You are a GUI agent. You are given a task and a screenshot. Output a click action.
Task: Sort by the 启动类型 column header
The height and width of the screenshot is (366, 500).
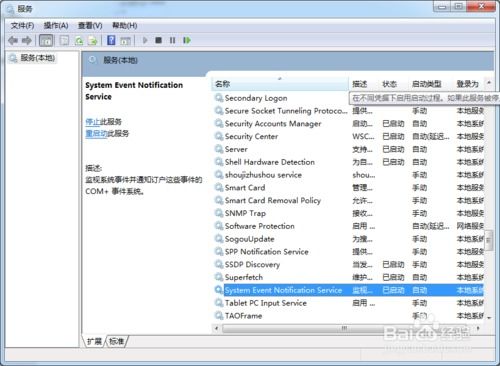pos(431,84)
